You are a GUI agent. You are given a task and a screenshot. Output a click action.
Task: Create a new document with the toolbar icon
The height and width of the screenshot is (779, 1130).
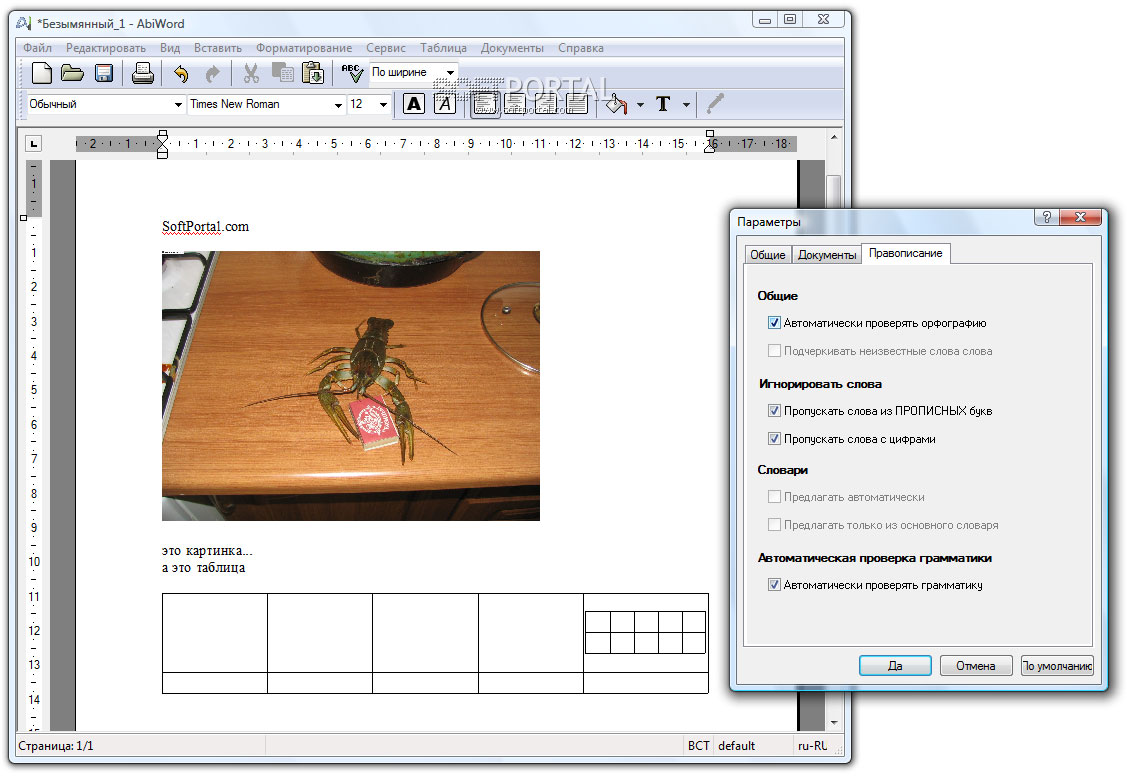click(x=42, y=73)
